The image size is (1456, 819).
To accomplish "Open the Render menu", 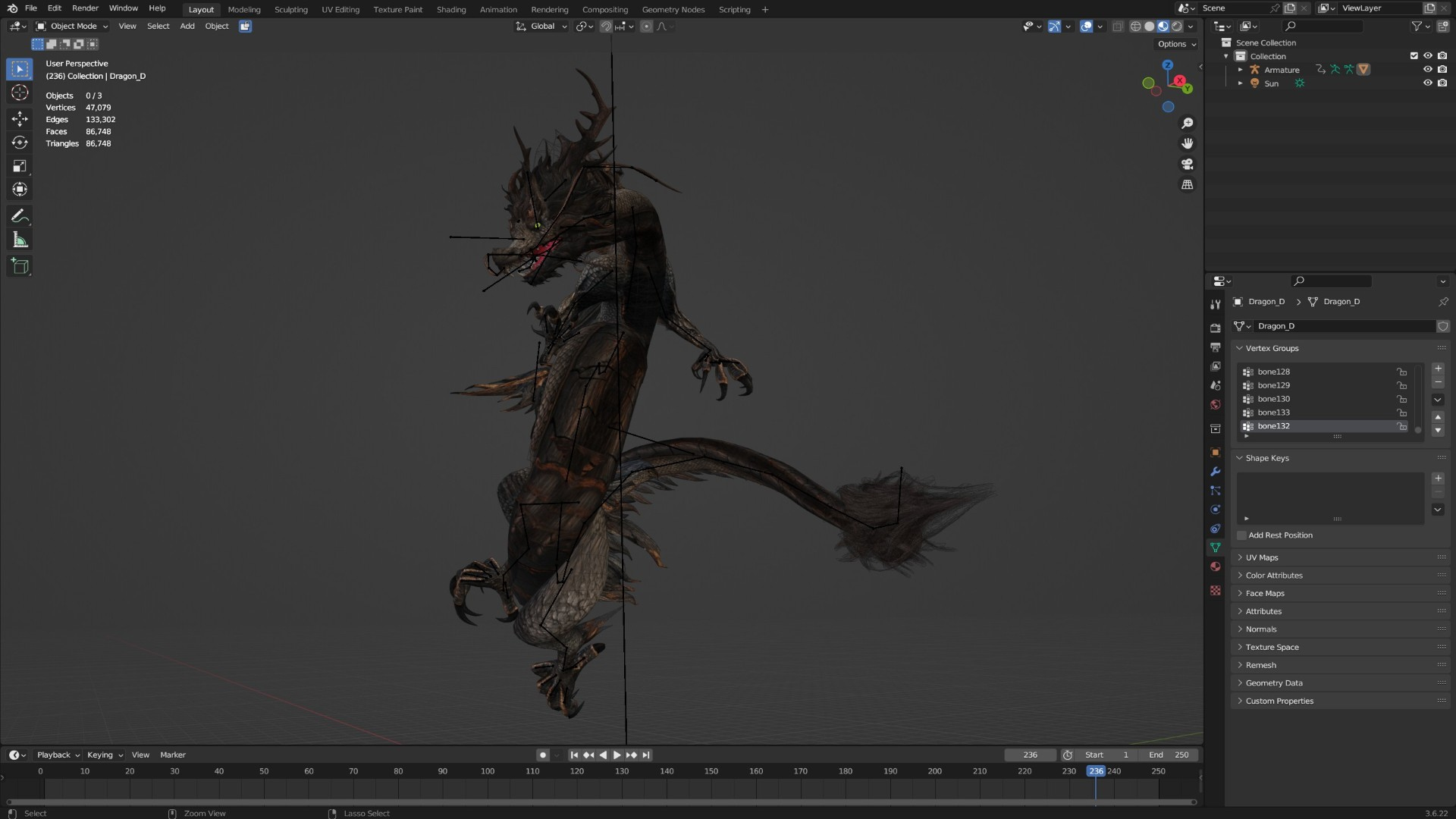I will 85,8.
